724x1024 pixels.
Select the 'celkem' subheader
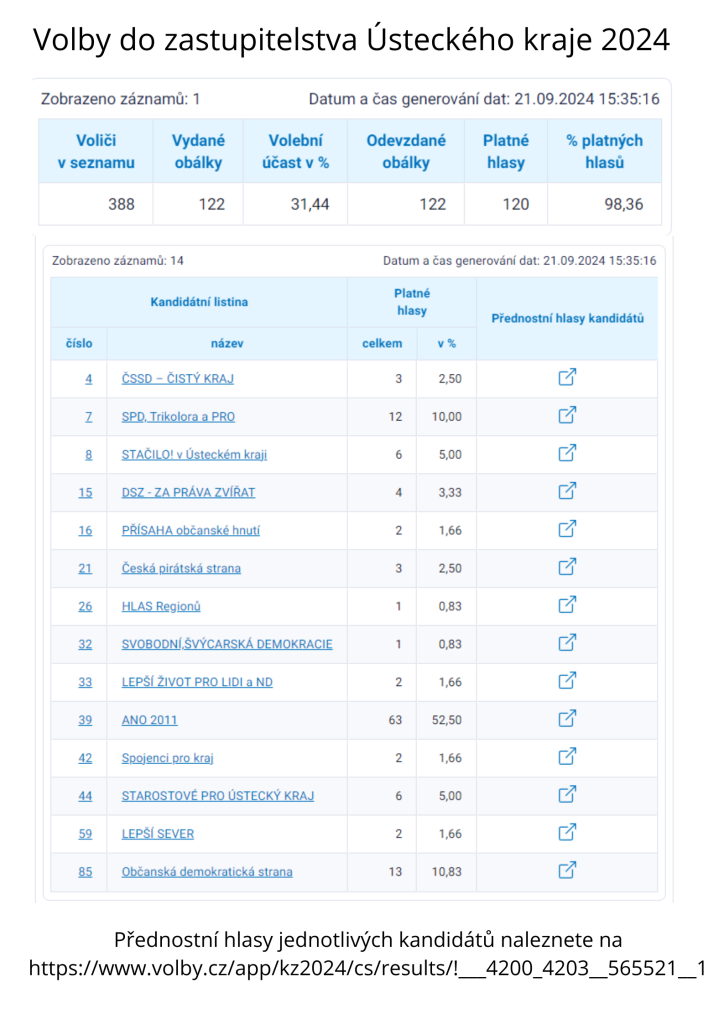tap(382, 344)
